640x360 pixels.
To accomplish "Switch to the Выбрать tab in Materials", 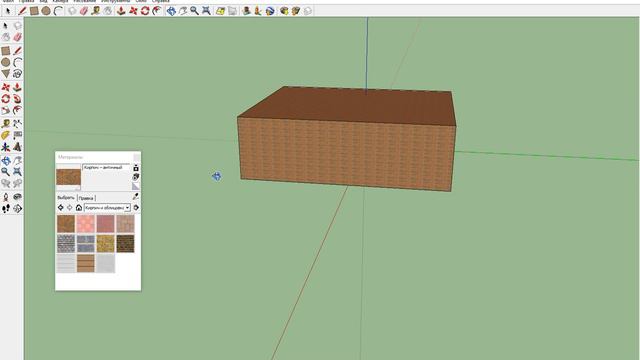I will tap(66, 198).
